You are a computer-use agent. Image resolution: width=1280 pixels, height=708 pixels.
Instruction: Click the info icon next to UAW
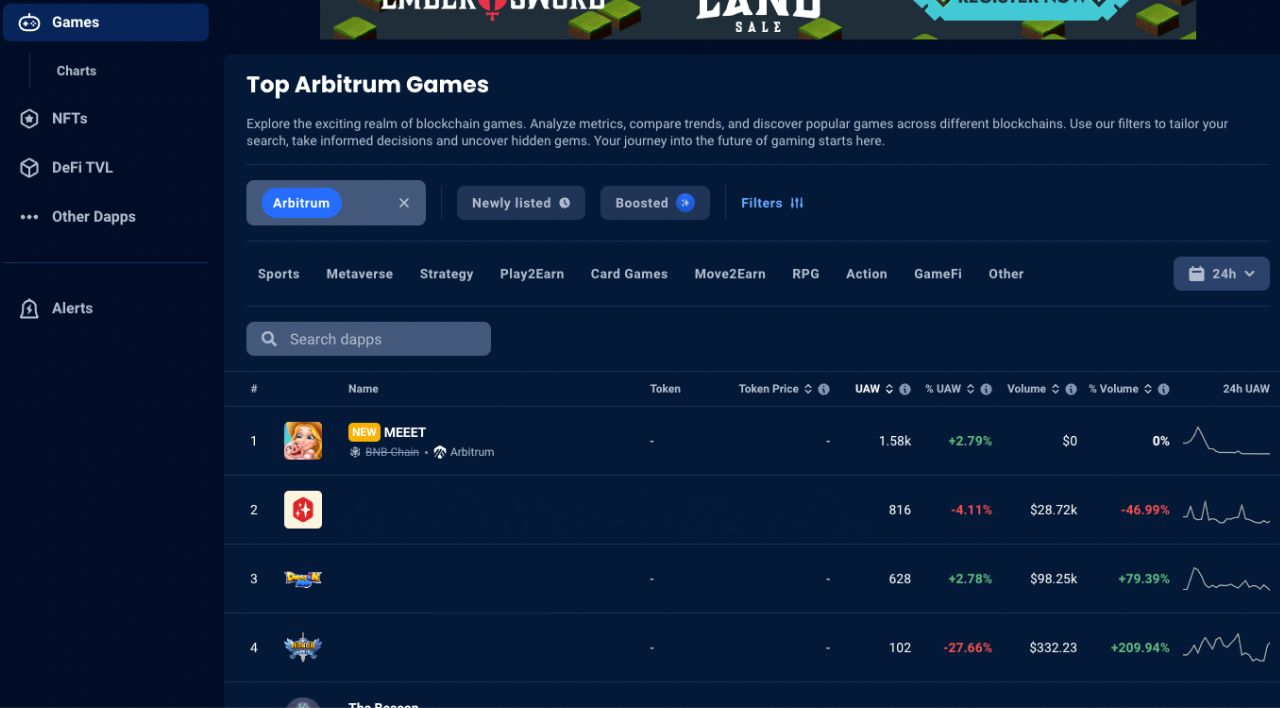point(905,389)
